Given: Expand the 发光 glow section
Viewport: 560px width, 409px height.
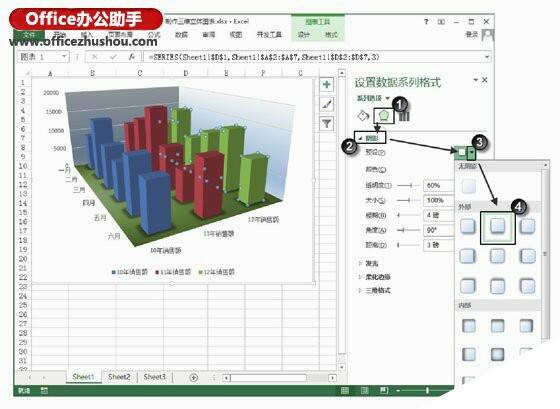Looking at the screenshot, I should (x=369, y=263).
